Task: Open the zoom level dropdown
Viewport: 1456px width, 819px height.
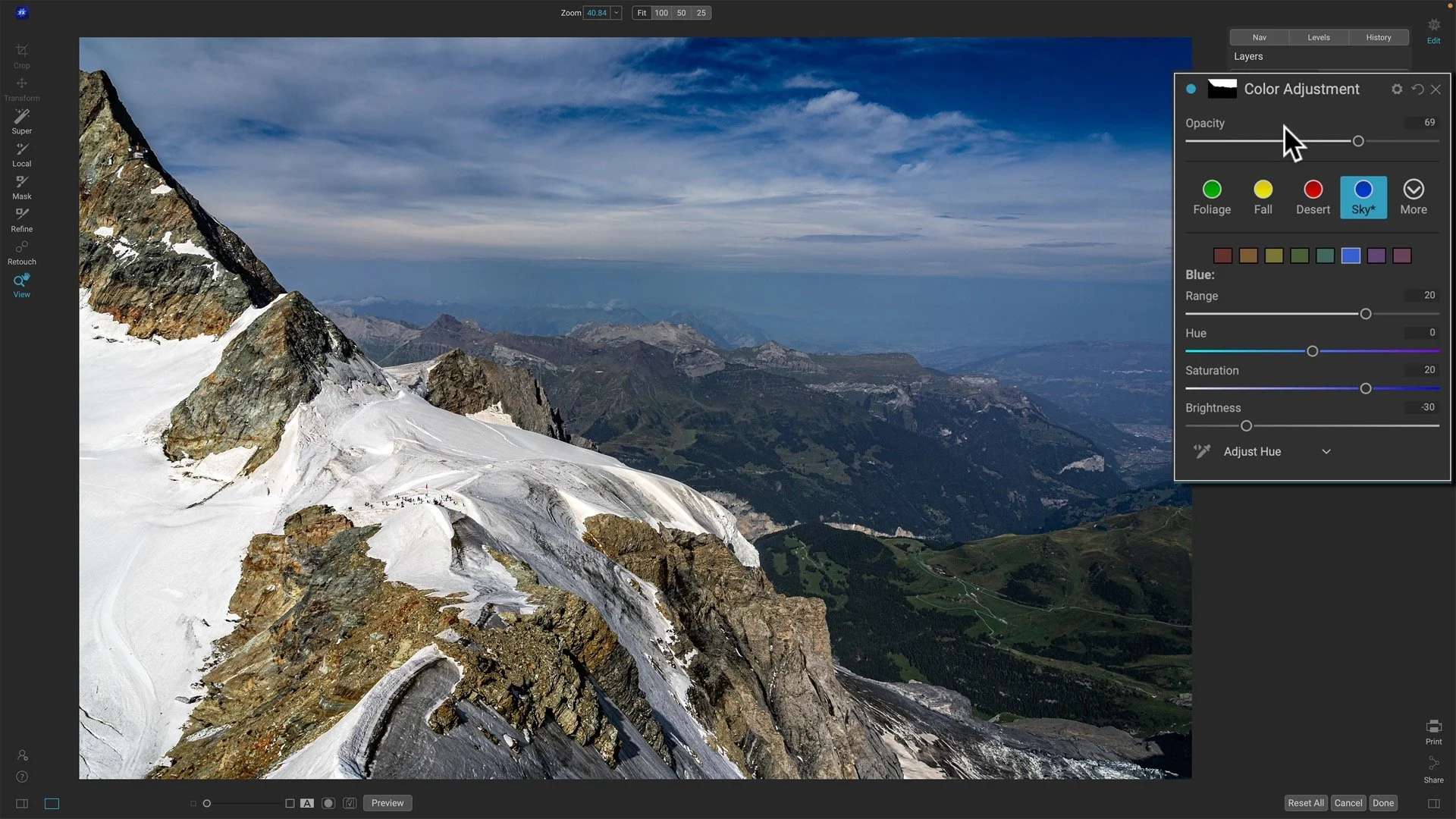Action: click(616, 13)
